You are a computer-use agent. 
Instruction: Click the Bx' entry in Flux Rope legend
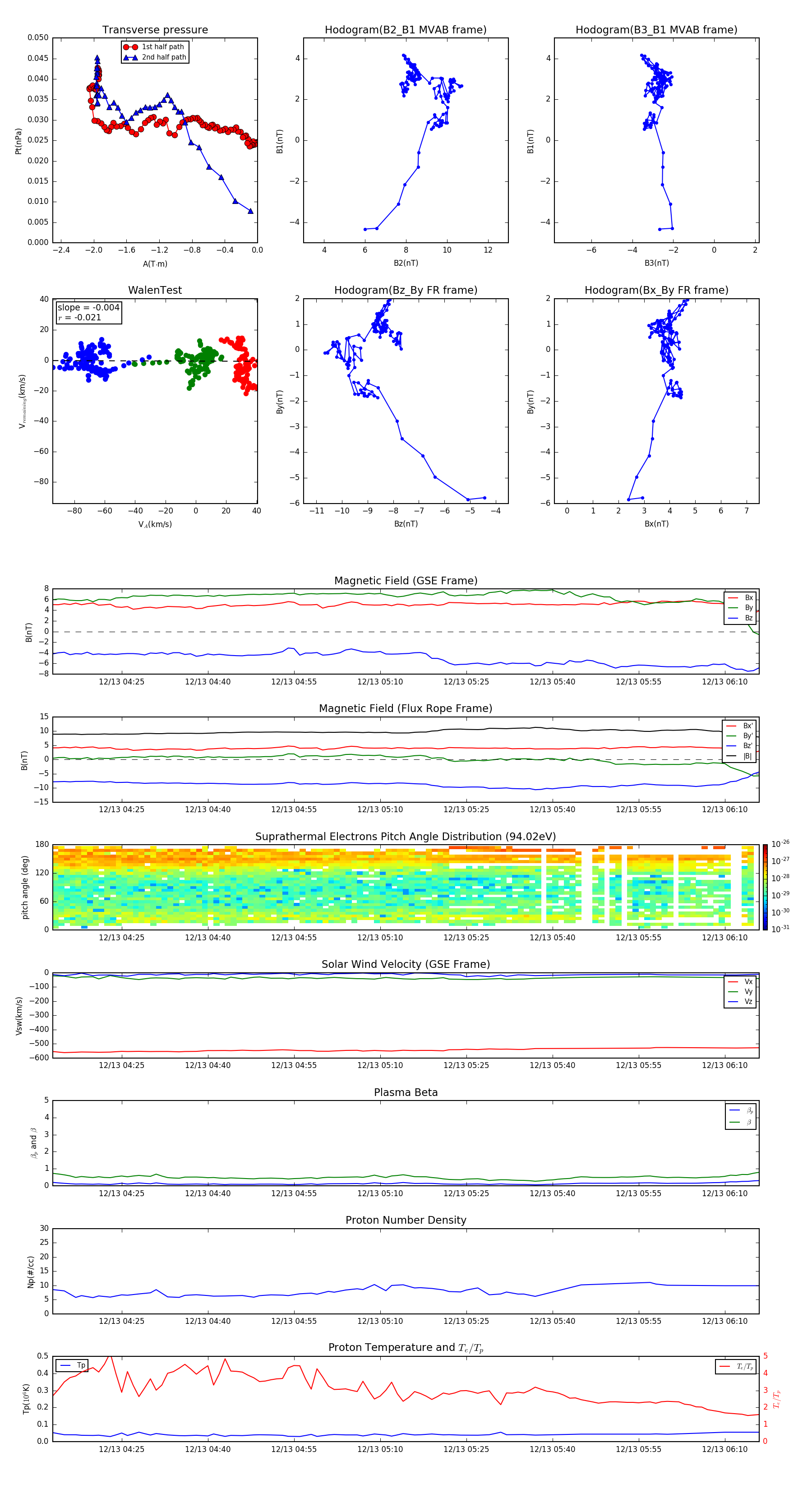tap(739, 726)
